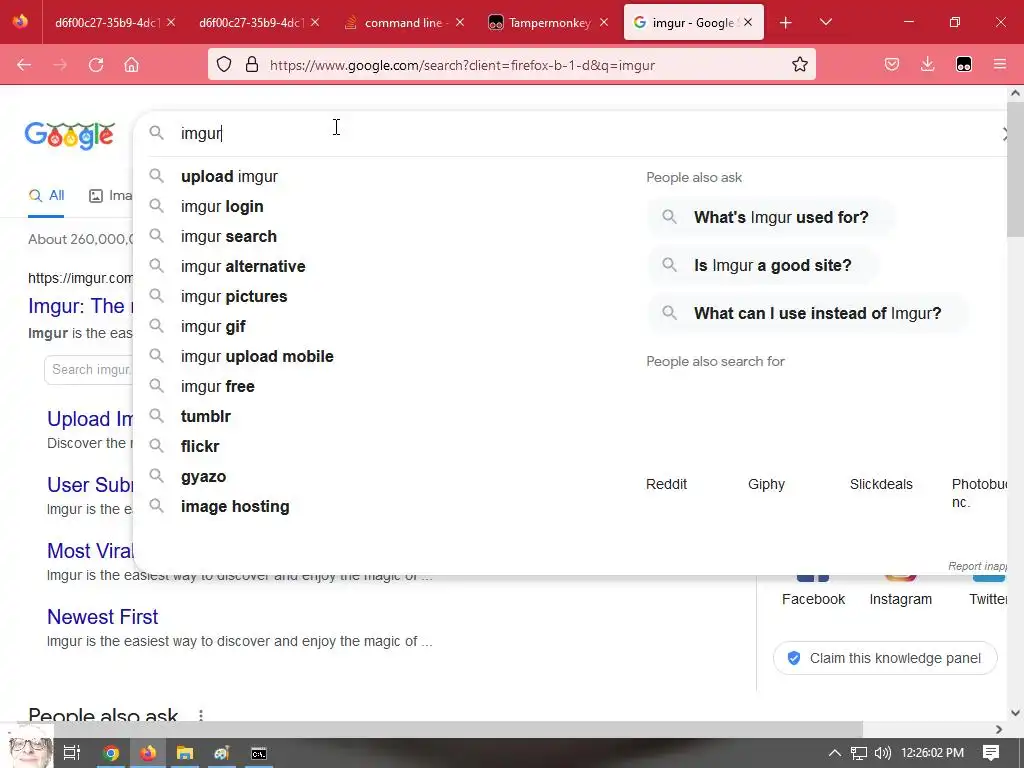Image resolution: width=1024 pixels, height=768 pixels.
Task: Switch to the Tampermonkey tab
Action: pos(549,23)
